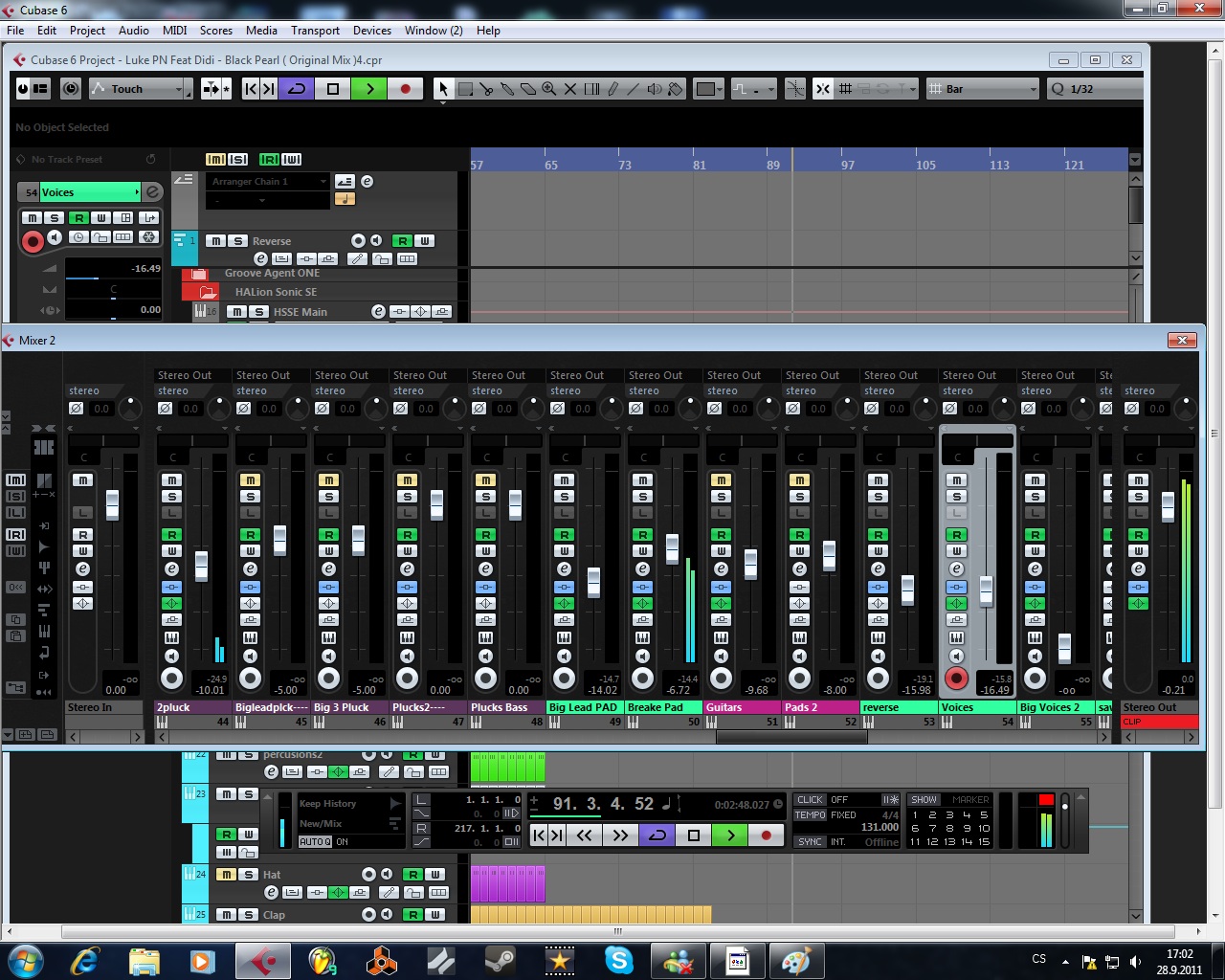Open the MIDI menu
Image resolution: width=1225 pixels, height=980 pixels.
(174, 30)
